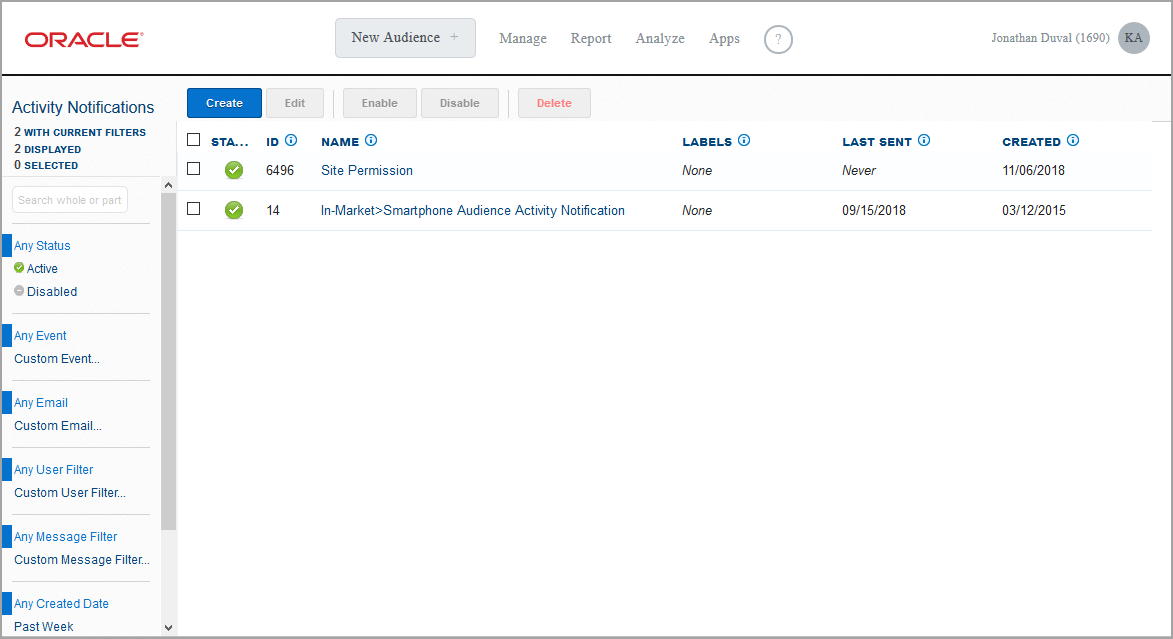This screenshot has width=1173, height=639.
Task: Sort by the LABELS column header
Action: (707, 142)
